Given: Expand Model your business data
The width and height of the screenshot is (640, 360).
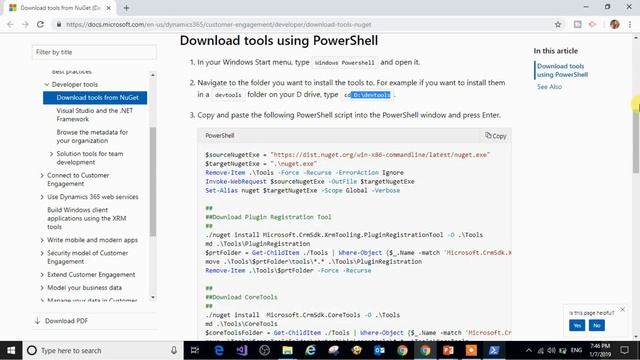Looking at the screenshot, I should pos(42,288).
